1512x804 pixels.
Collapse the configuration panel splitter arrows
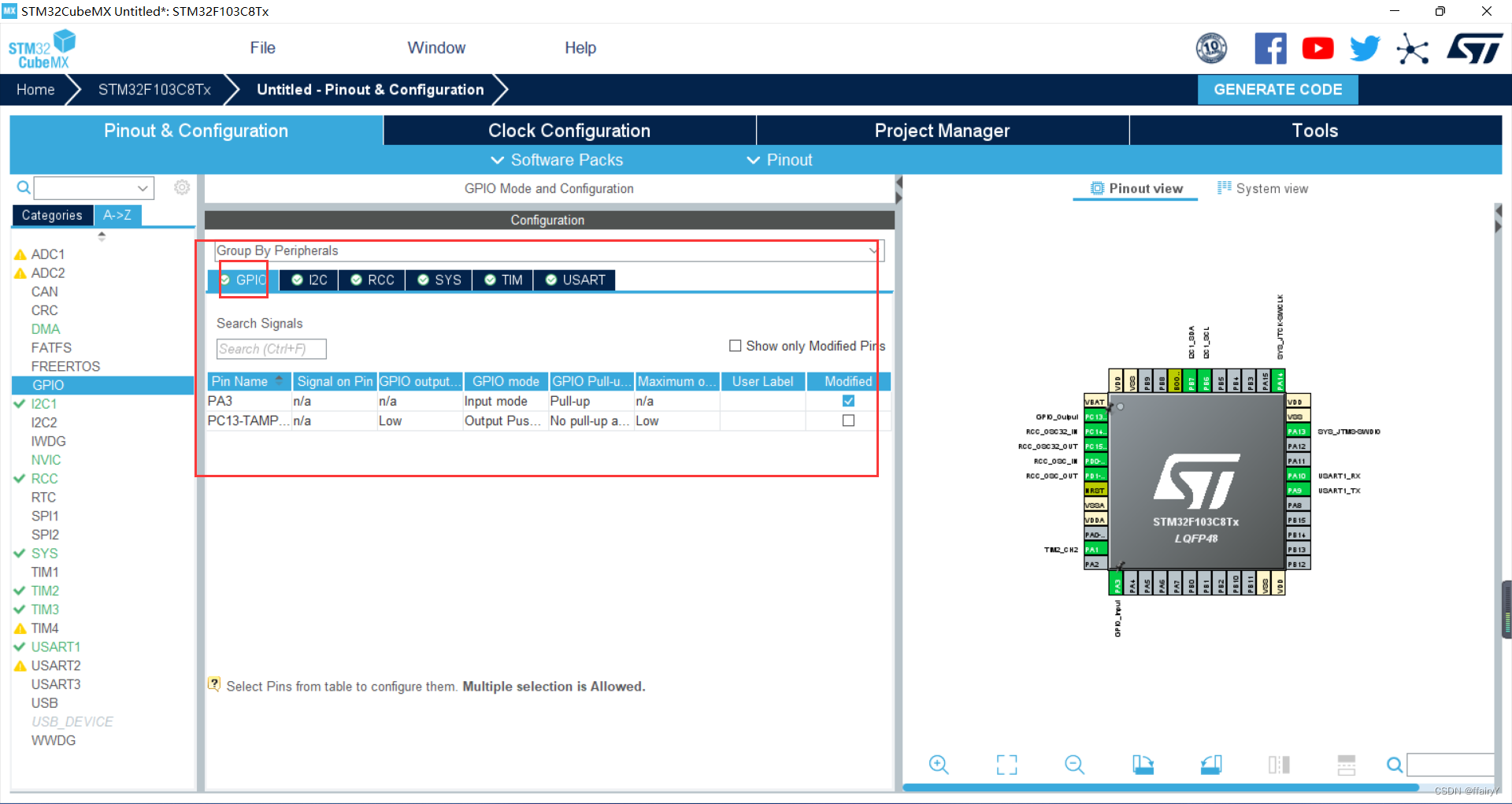coord(899,190)
